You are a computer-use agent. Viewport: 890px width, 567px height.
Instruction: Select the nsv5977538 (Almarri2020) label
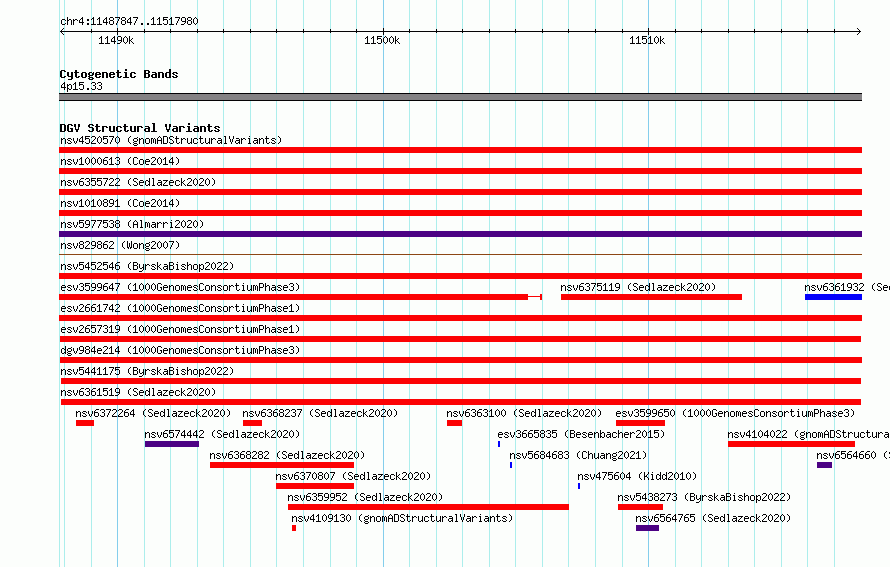pos(132,224)
